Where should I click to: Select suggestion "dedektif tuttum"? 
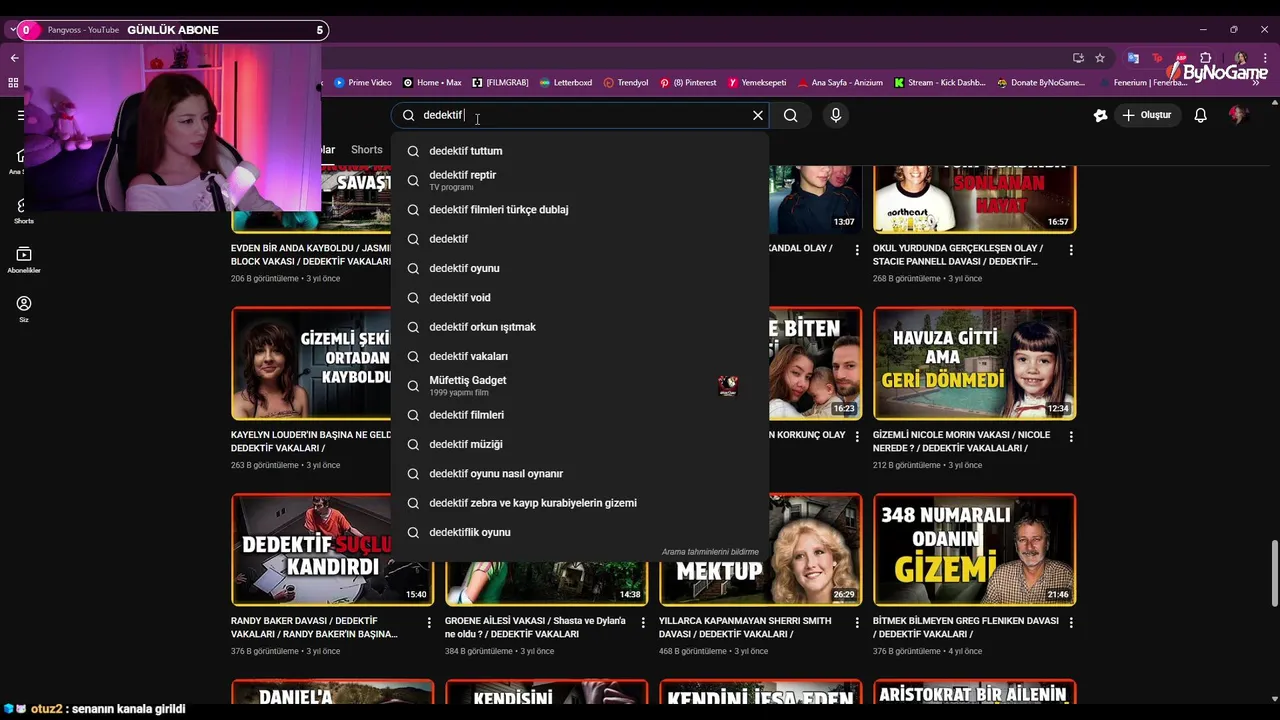point(580,151)
